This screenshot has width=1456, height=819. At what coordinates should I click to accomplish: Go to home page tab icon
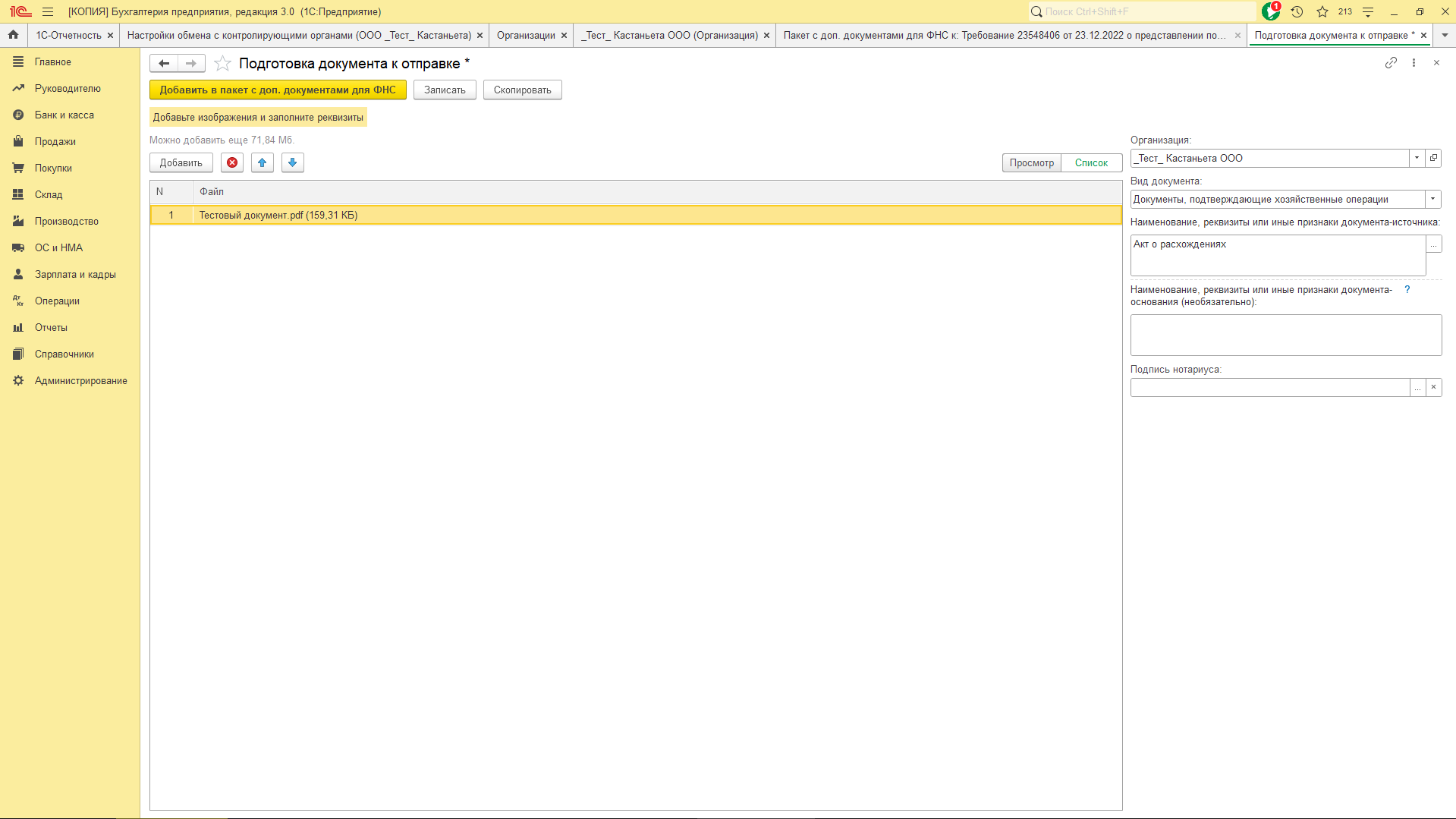[13, 35]
